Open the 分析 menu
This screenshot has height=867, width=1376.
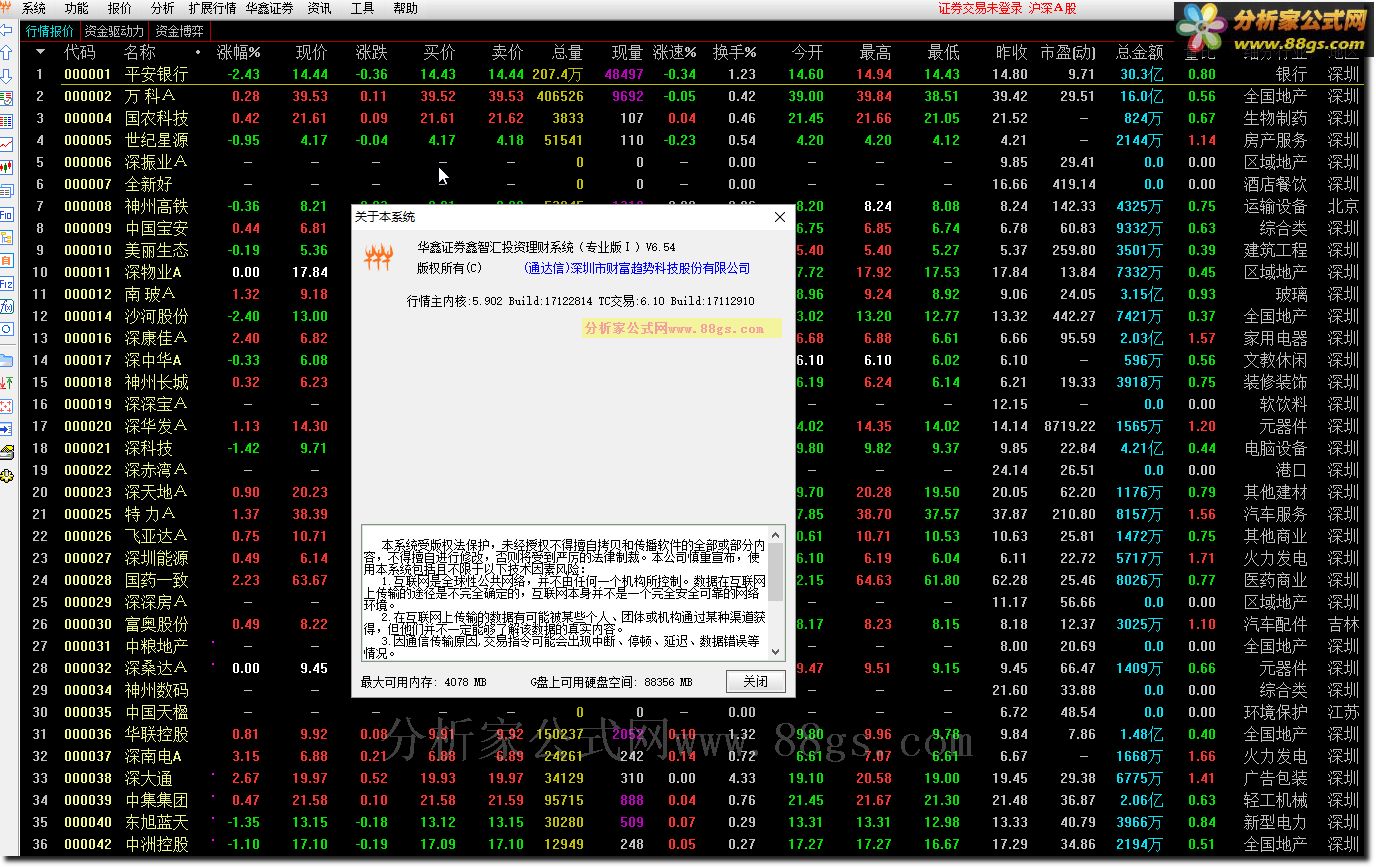coord(162,8)
